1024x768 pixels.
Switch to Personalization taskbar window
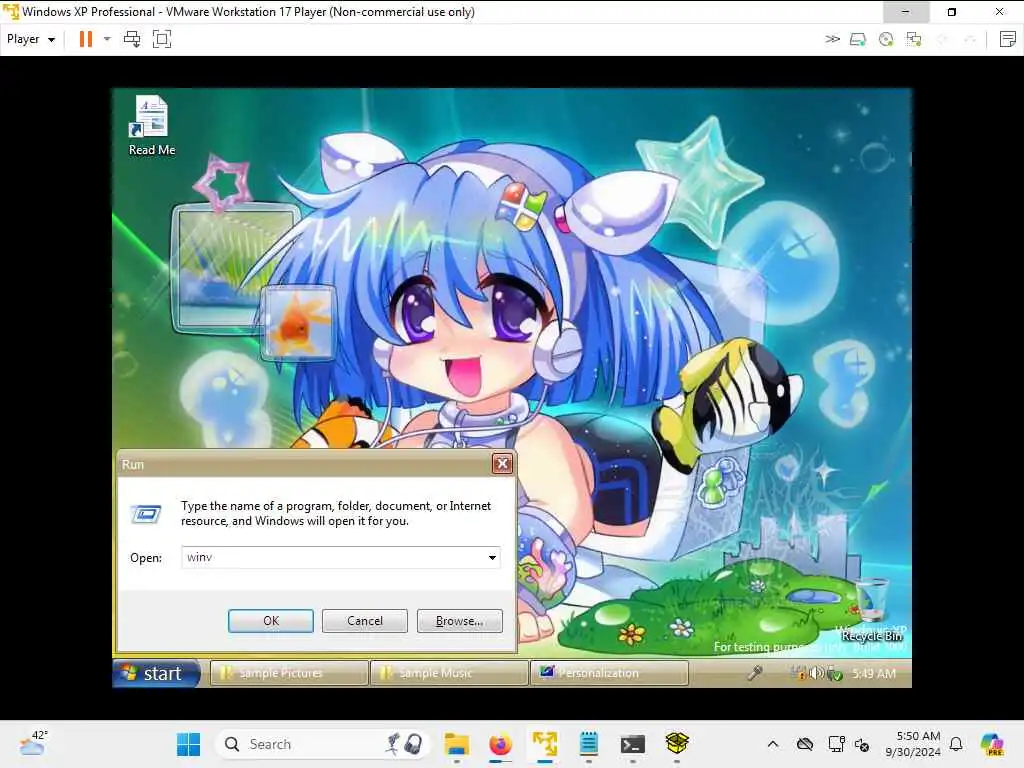609,673
